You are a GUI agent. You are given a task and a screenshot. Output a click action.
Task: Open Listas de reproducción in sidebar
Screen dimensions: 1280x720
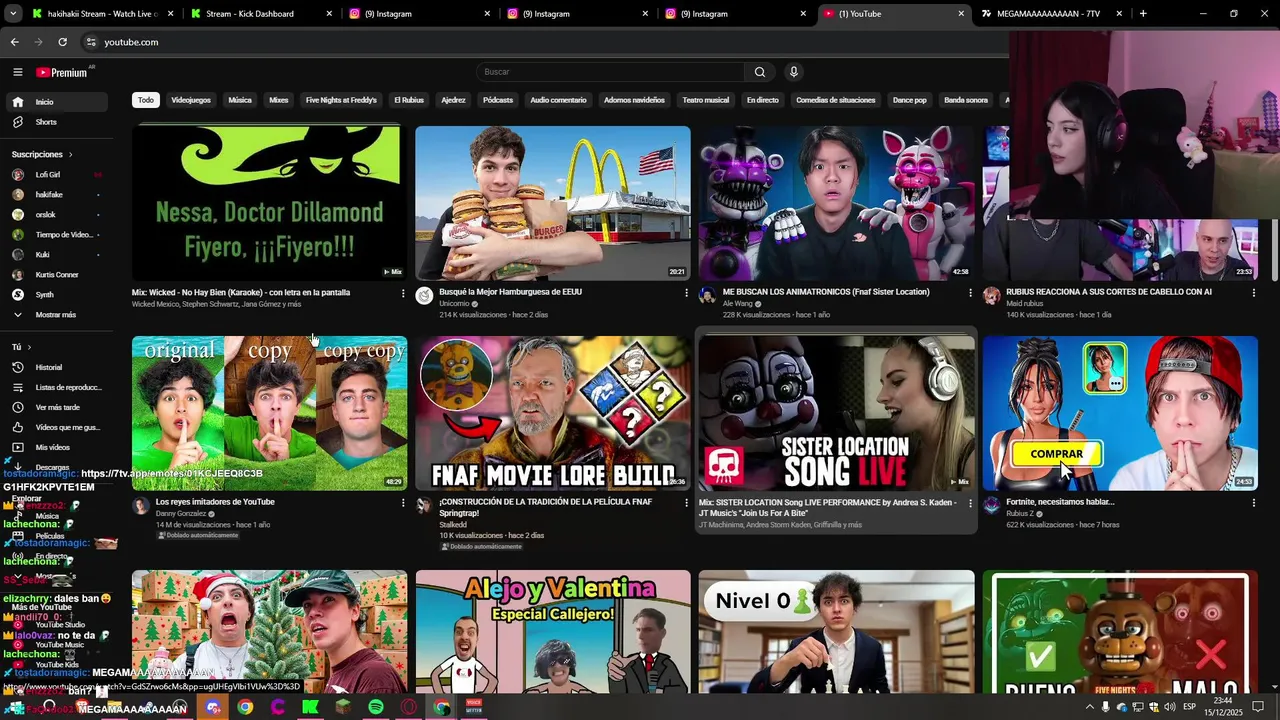(58, 387)
